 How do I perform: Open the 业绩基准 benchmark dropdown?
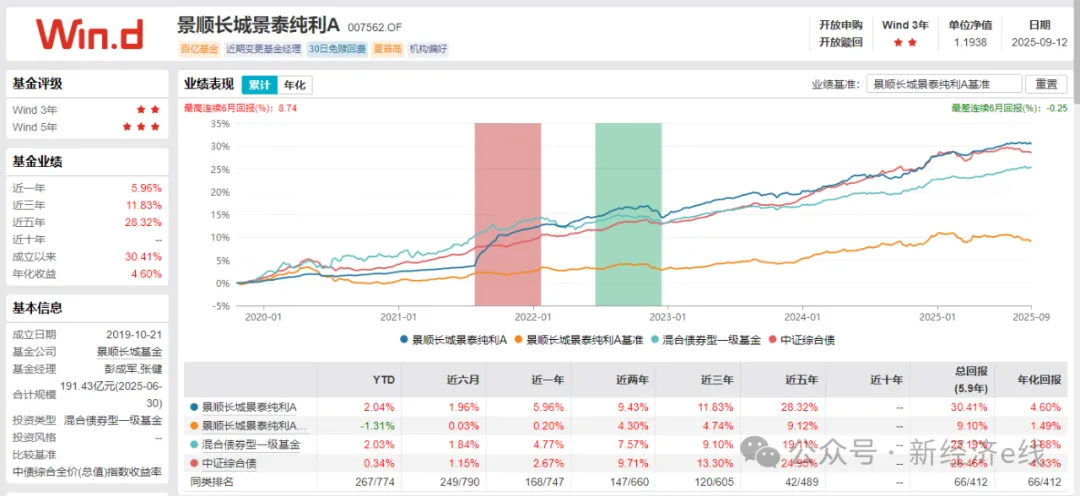click(943, 85)
